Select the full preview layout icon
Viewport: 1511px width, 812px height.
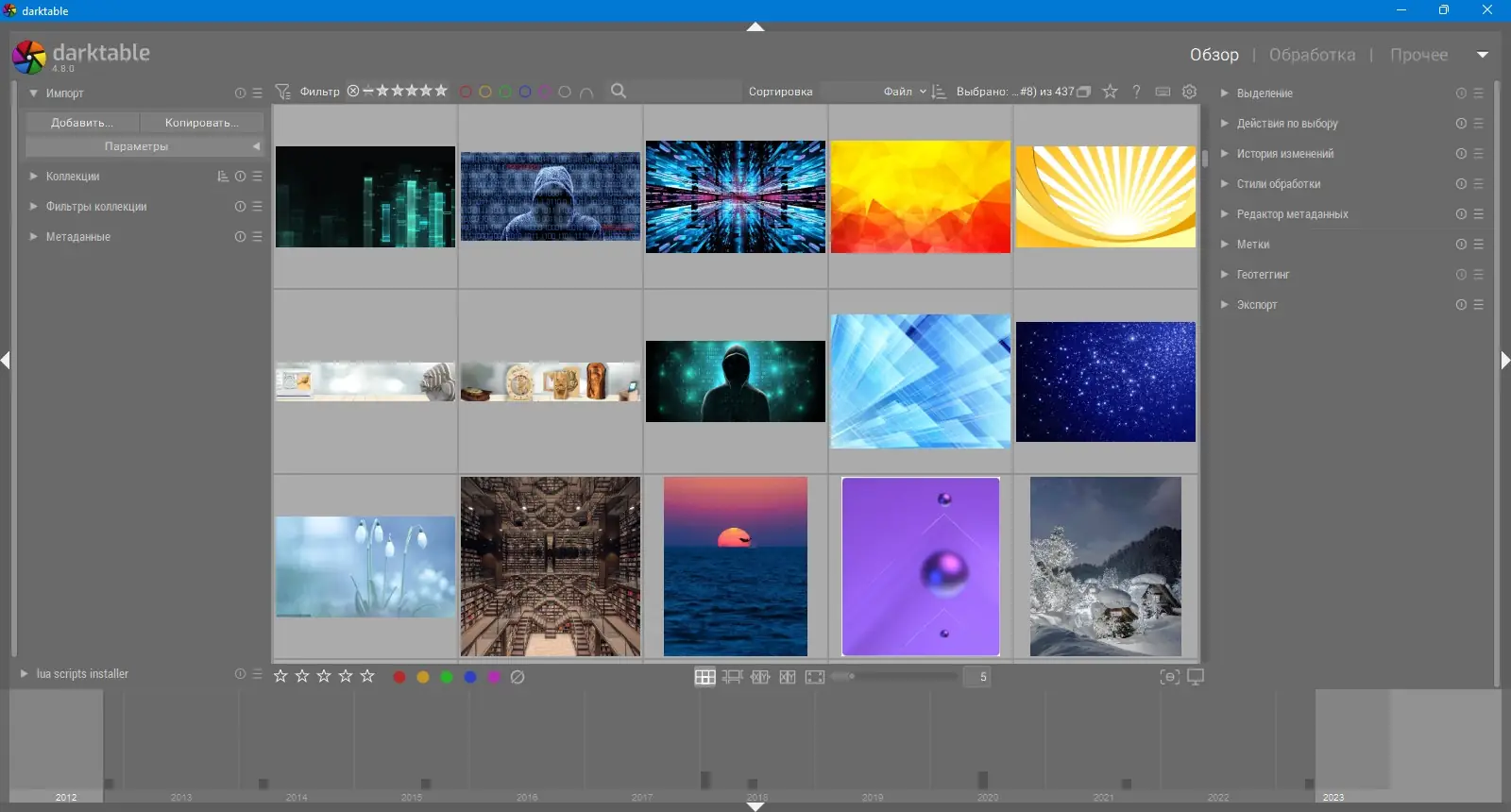tap(815, 677)
